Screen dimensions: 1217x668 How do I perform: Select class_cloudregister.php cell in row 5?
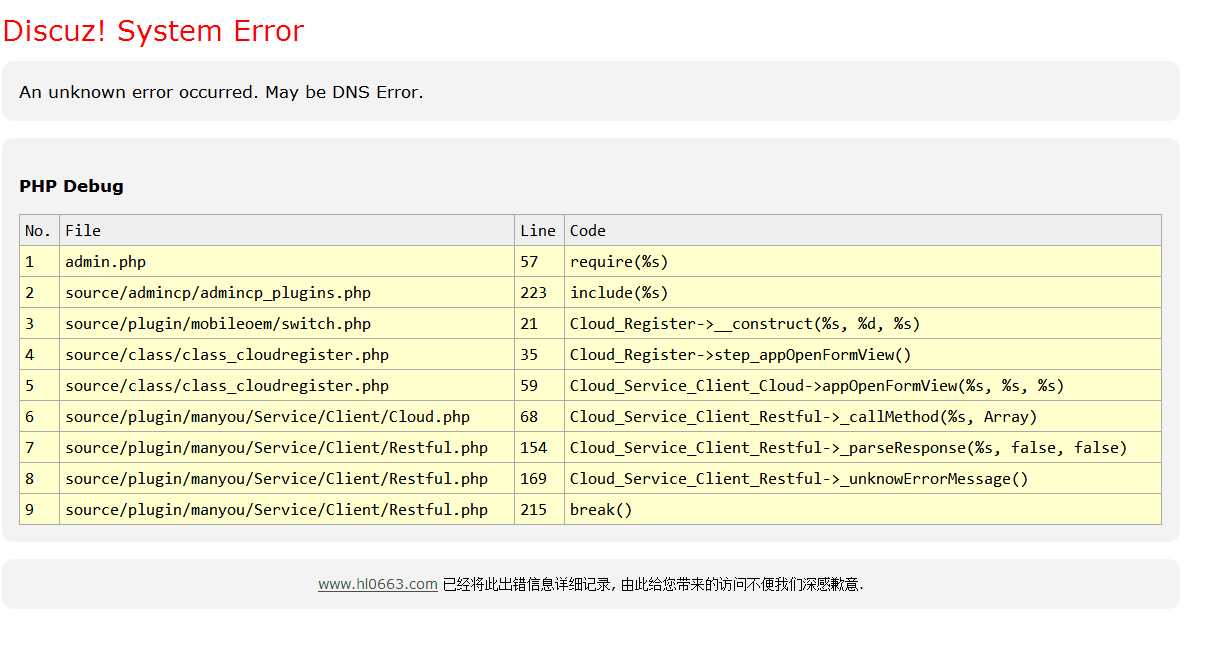287,386
